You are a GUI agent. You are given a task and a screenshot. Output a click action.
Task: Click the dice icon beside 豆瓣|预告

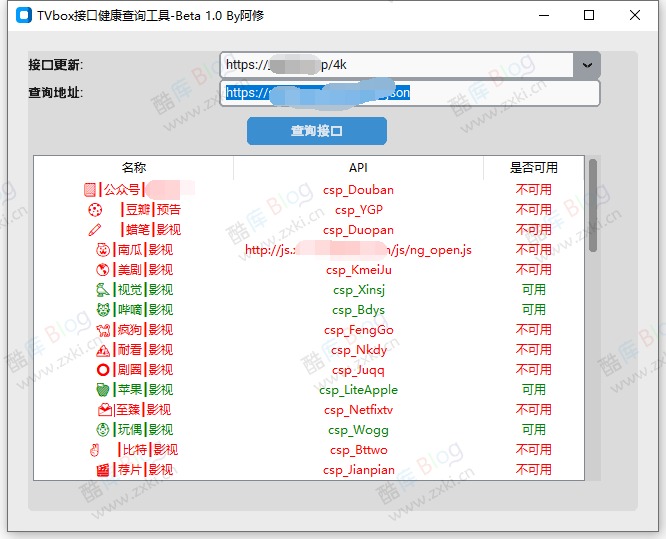point(95,209)
